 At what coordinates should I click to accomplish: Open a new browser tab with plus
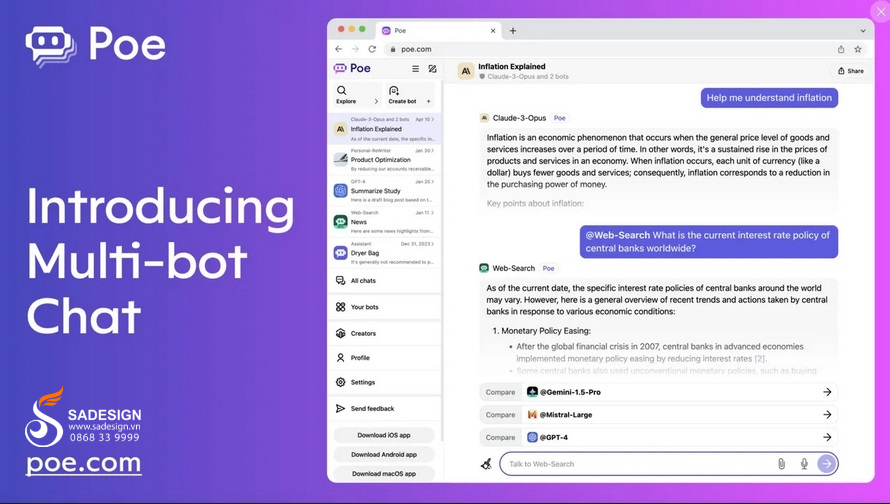coord(513,31)
